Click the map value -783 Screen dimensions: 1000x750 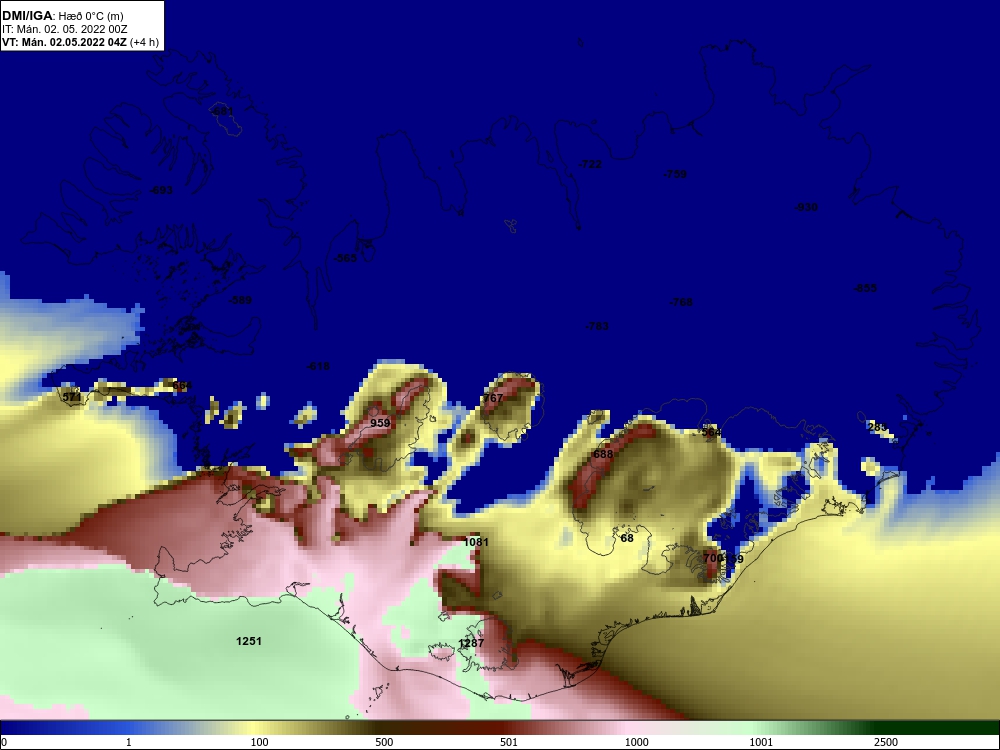[x=597, y=327]
